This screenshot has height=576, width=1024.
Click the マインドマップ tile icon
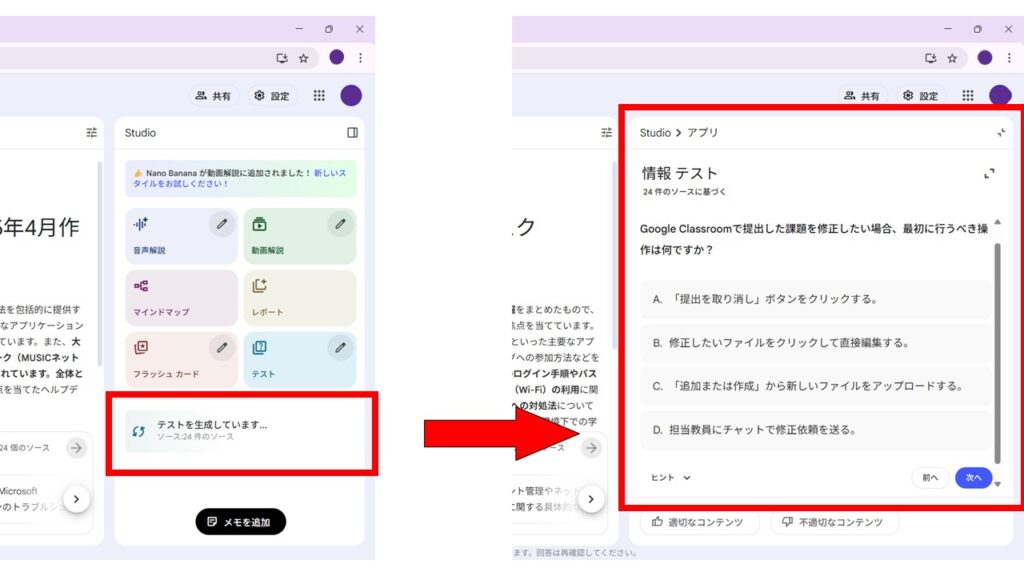pyautogui.click(x=141, y=287)
